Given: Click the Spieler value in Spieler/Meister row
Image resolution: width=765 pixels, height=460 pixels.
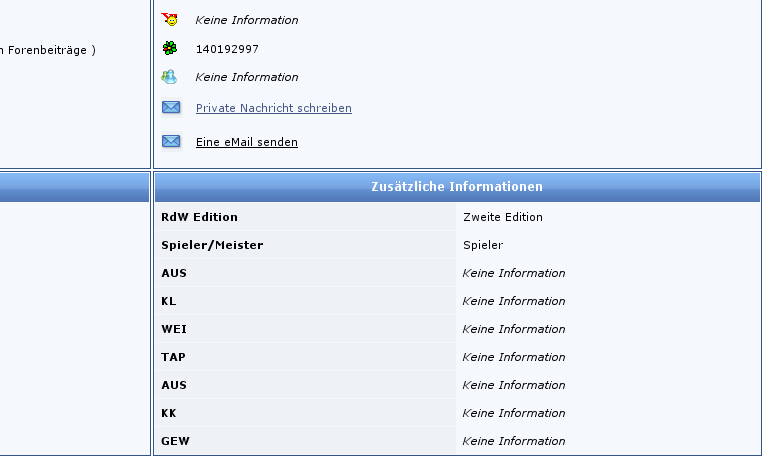Looking at the screenshot, I should 482,245.
